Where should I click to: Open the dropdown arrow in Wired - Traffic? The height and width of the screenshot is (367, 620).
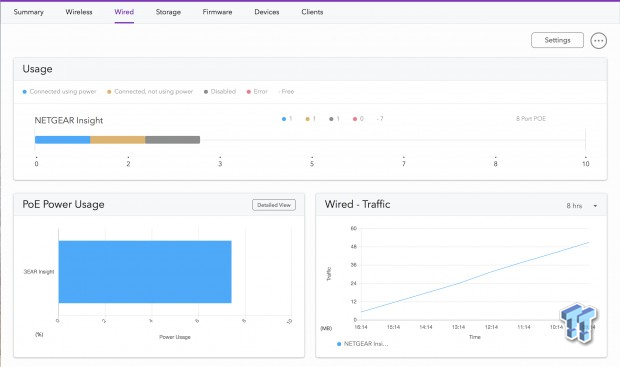point(595,206)
